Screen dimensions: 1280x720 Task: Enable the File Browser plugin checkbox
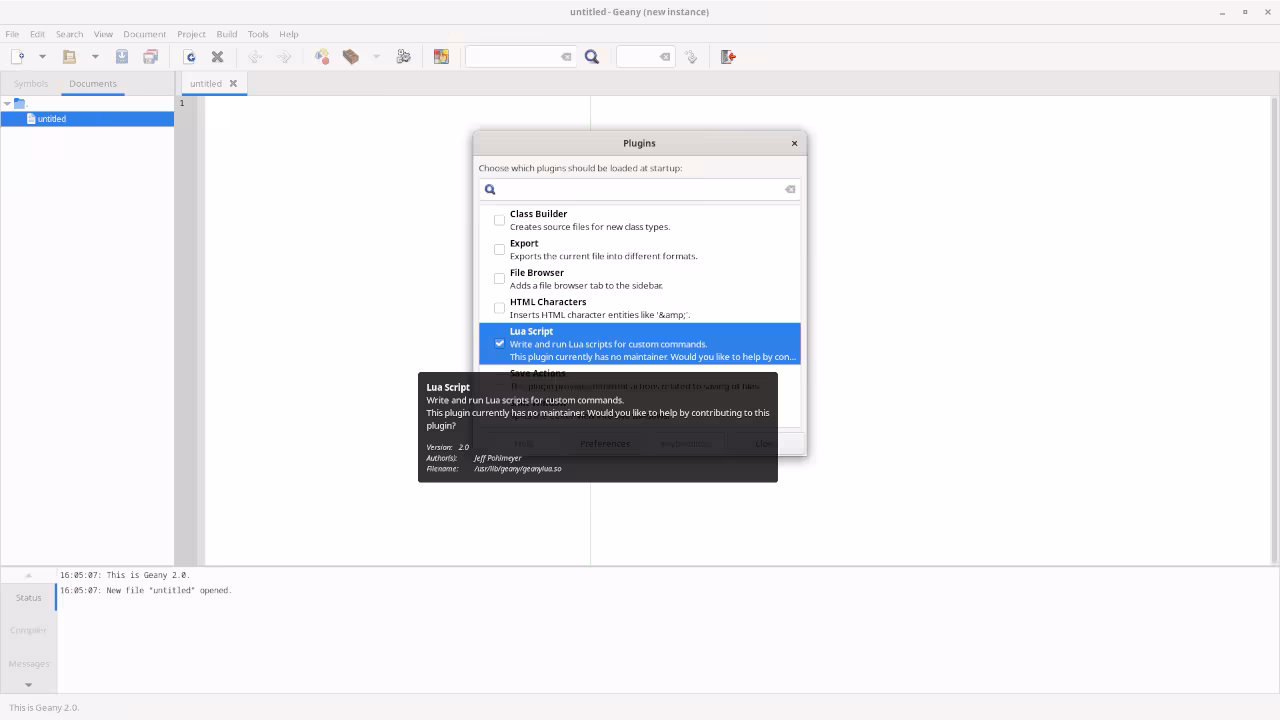[x=499, y=278]
